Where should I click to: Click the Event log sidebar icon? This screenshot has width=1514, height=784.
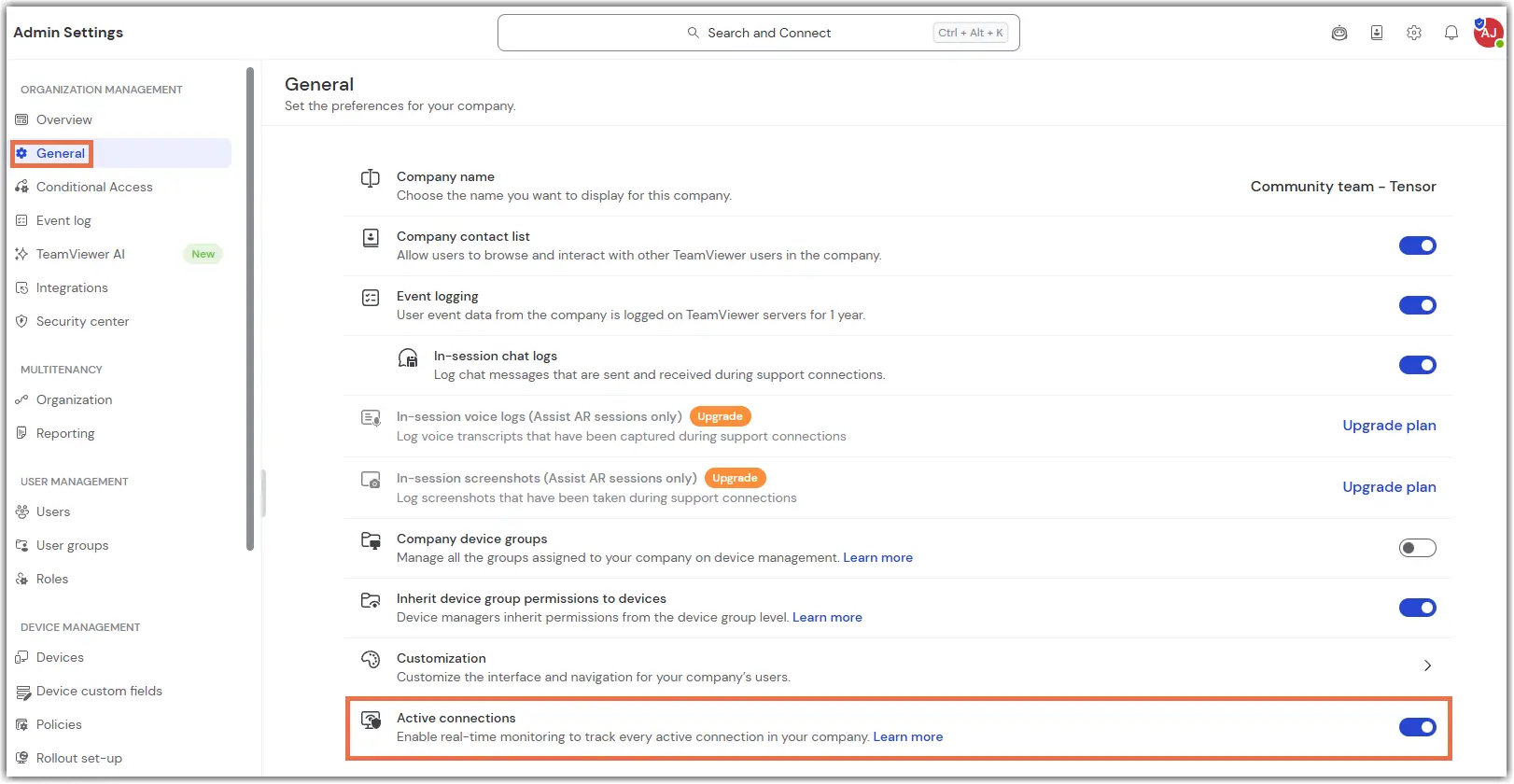coord(21,220)
